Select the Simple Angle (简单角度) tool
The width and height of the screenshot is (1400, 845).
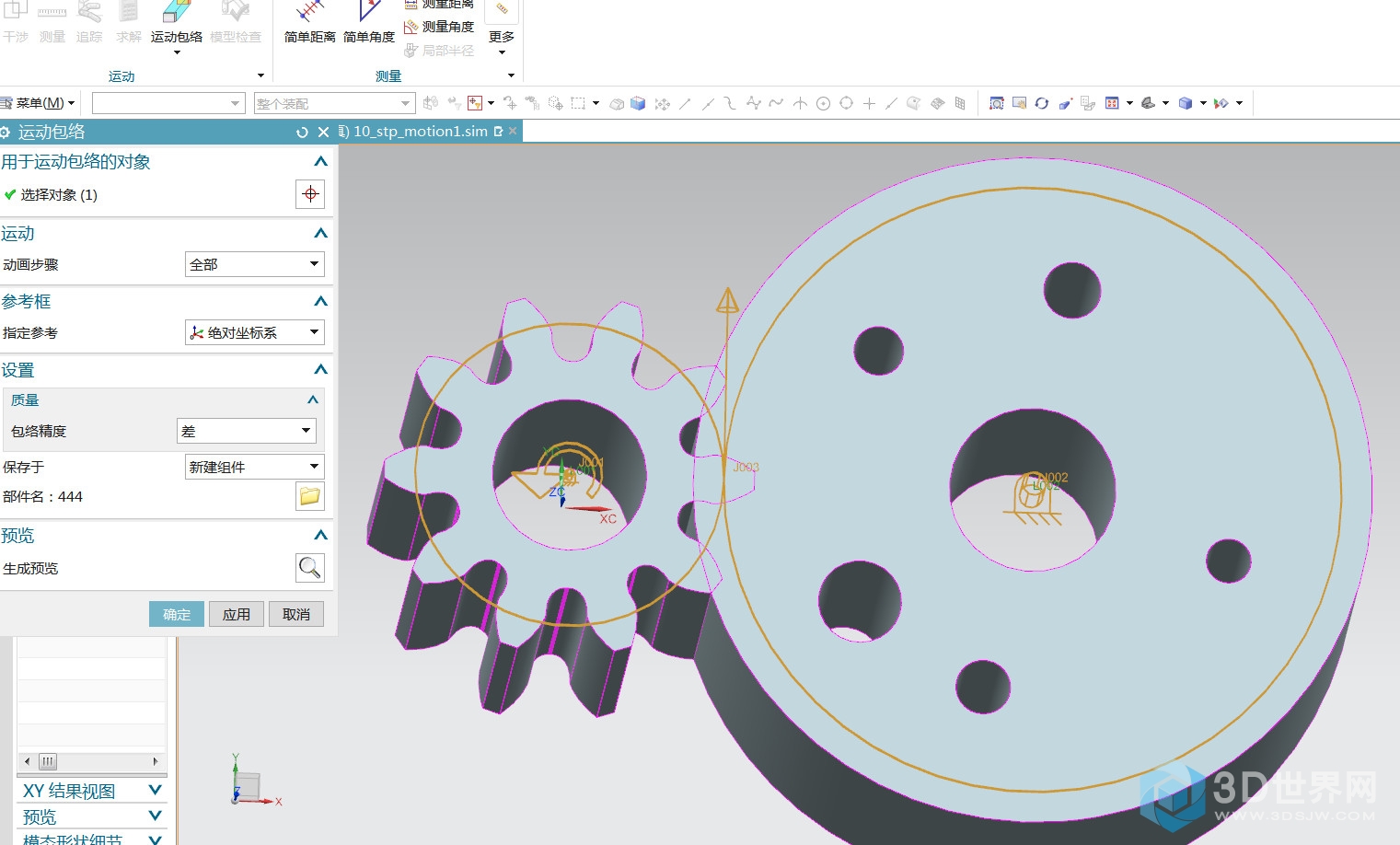point(368,22)
